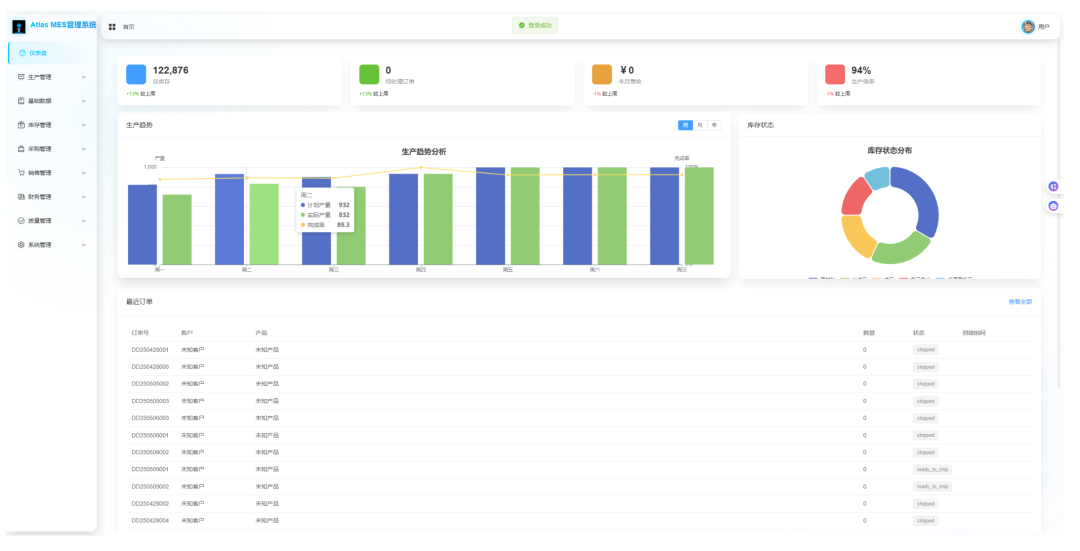Expand the 财务管理 submenu chevron

(x=84, y=197)
